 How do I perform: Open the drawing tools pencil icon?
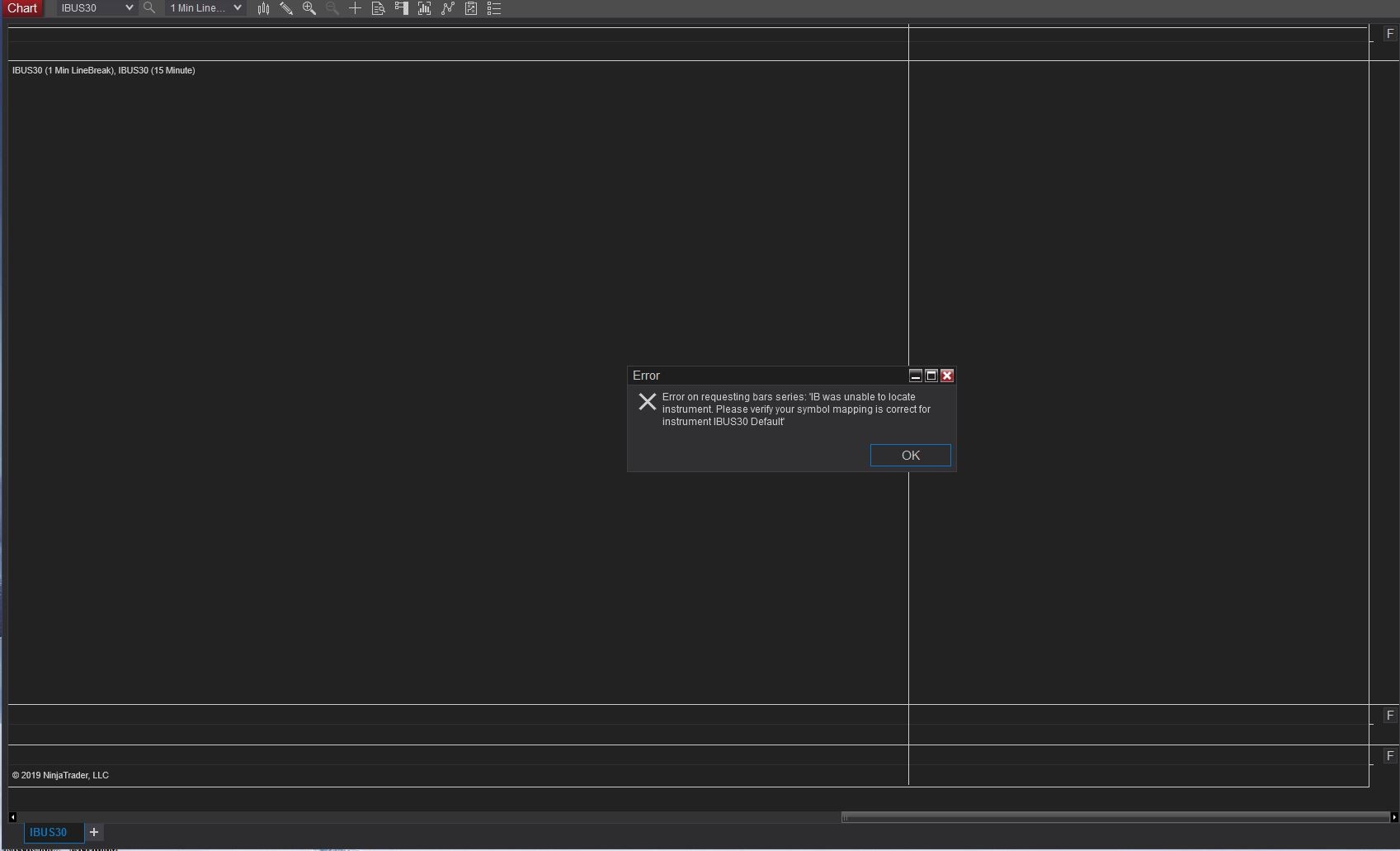pyautogui.click(x=287, y=8)
